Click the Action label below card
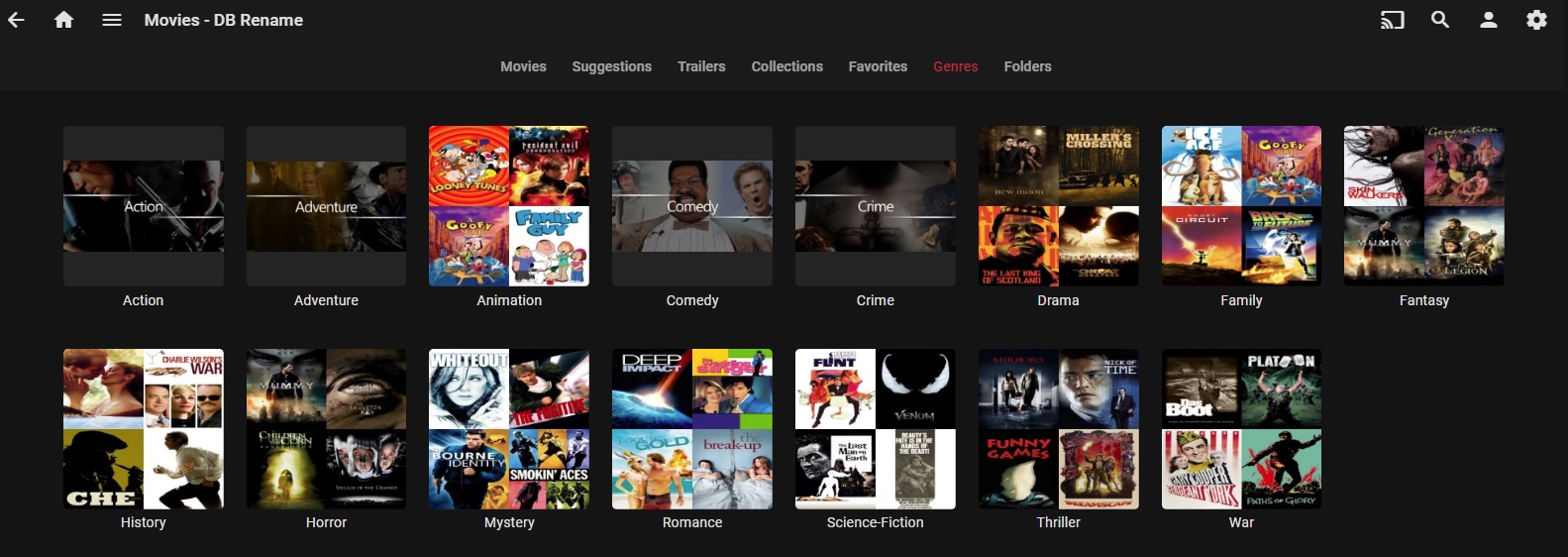 [144, 300]
